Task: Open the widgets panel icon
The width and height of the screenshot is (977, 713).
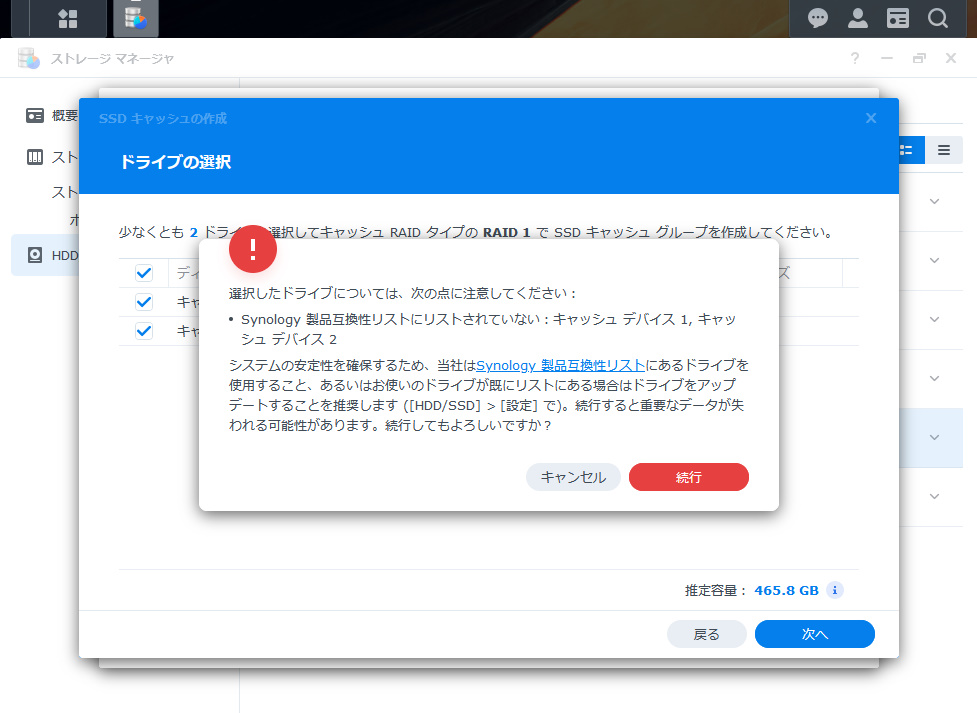Action: coord(897,19)
